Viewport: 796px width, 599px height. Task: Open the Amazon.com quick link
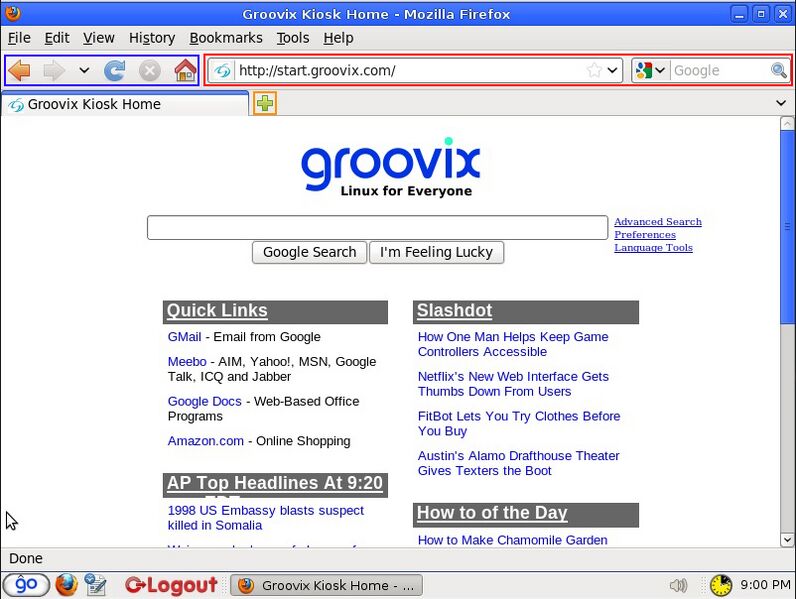pyautogui.click(x=206, y=441)
